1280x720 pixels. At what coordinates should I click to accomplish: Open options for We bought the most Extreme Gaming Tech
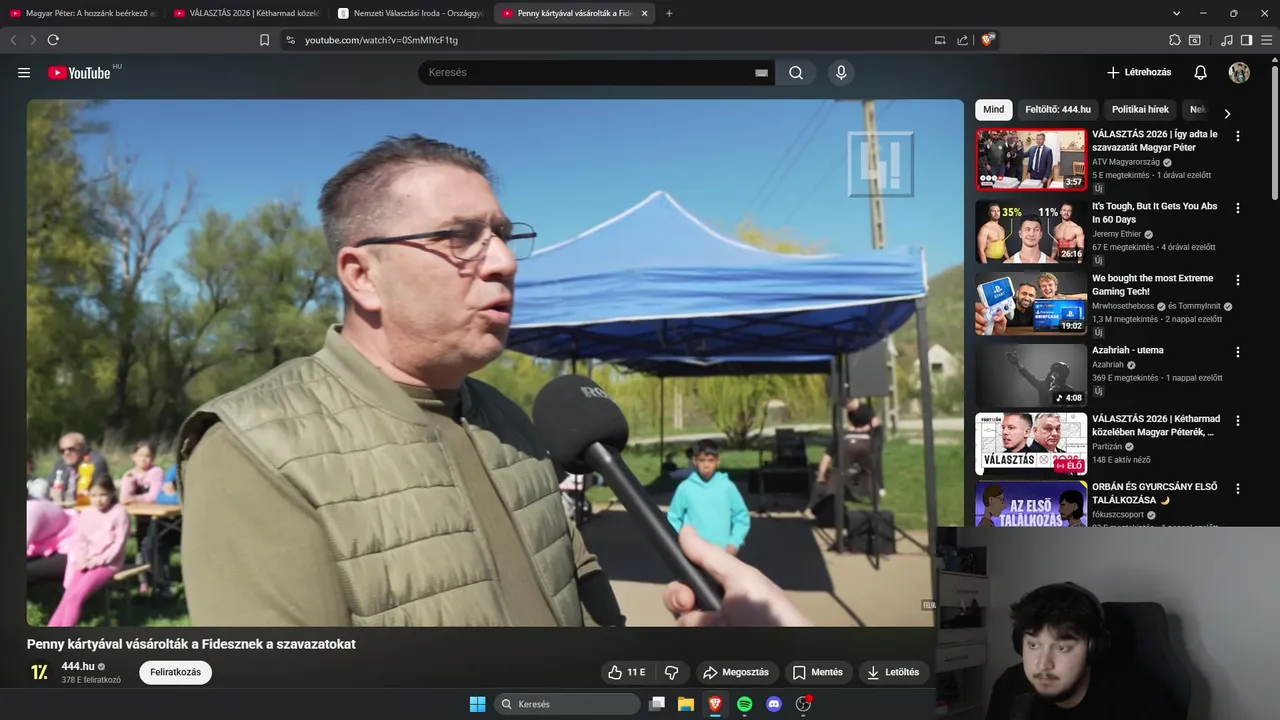click(x=1238, y=280)
